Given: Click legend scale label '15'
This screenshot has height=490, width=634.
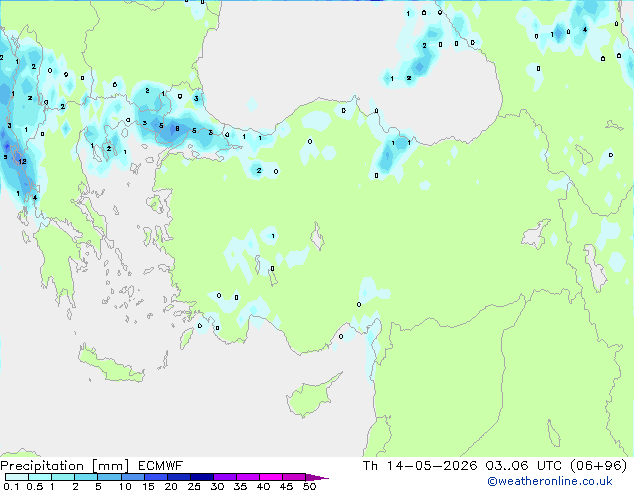Looking at the screenshot, I should point(148,486).
